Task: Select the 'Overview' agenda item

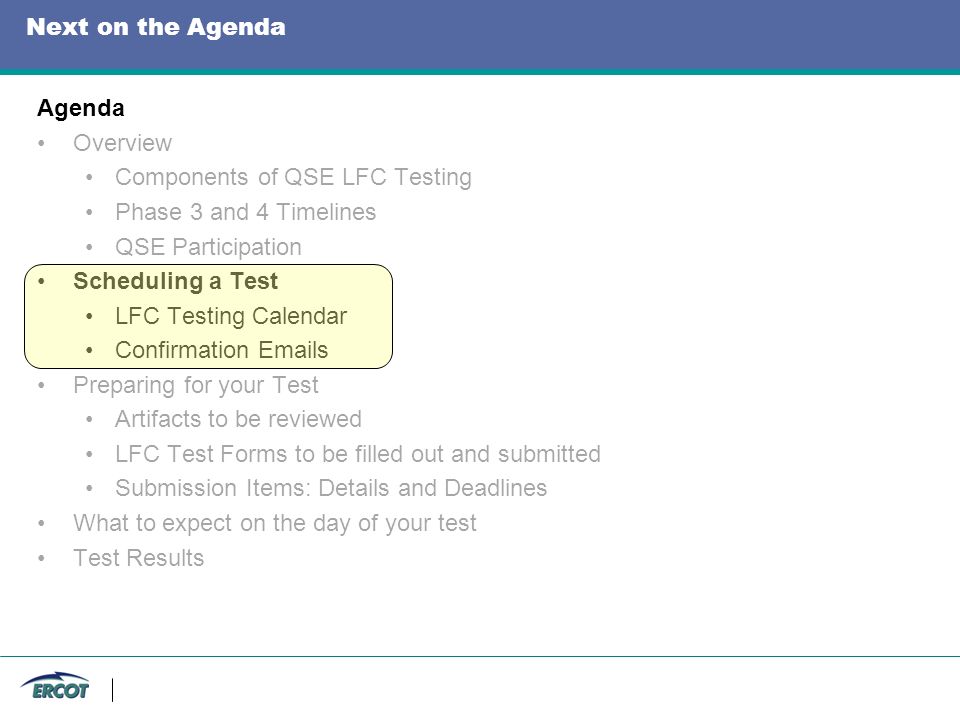Action: (x=122, y=143)
